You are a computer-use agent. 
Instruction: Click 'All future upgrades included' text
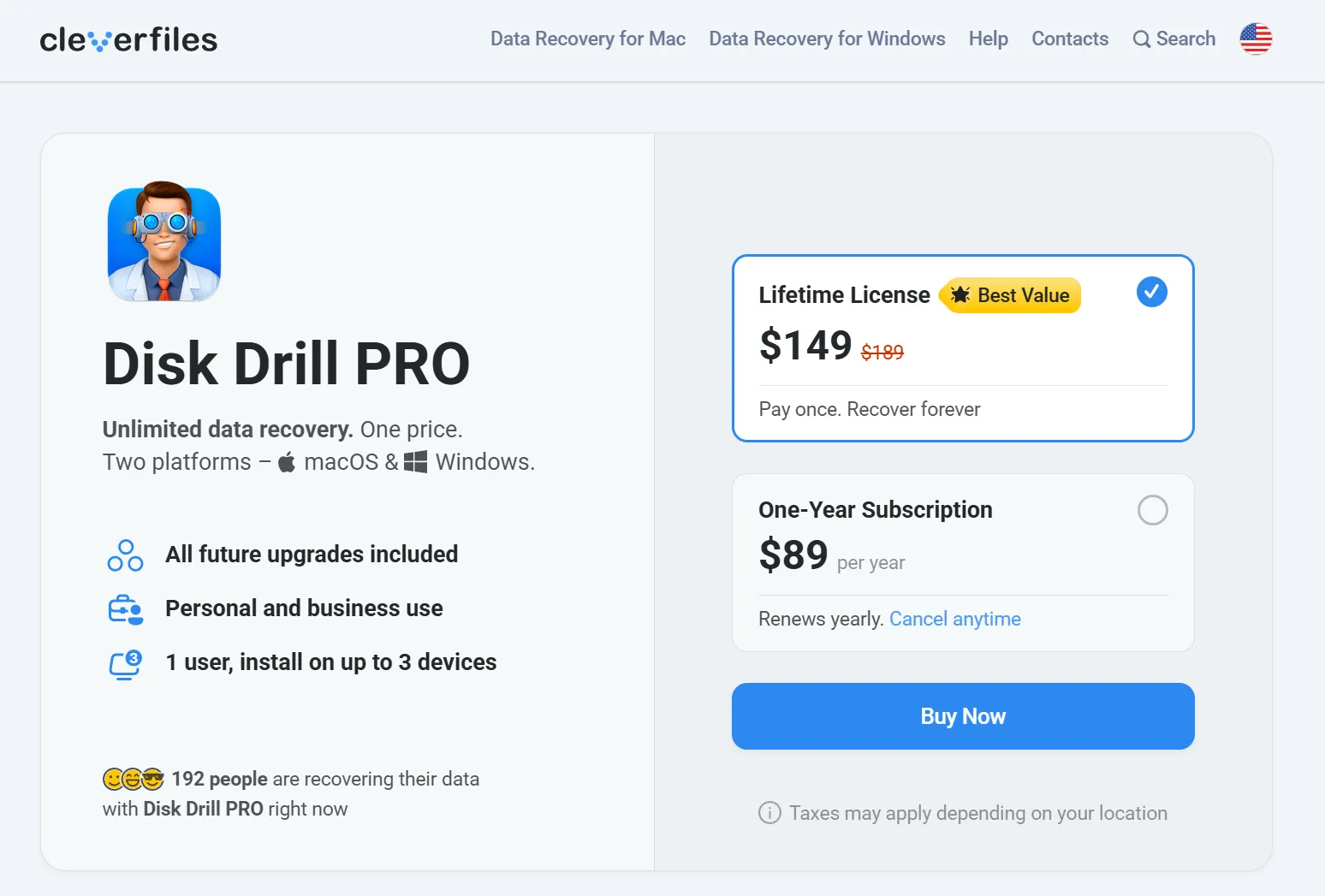point(312,555)
